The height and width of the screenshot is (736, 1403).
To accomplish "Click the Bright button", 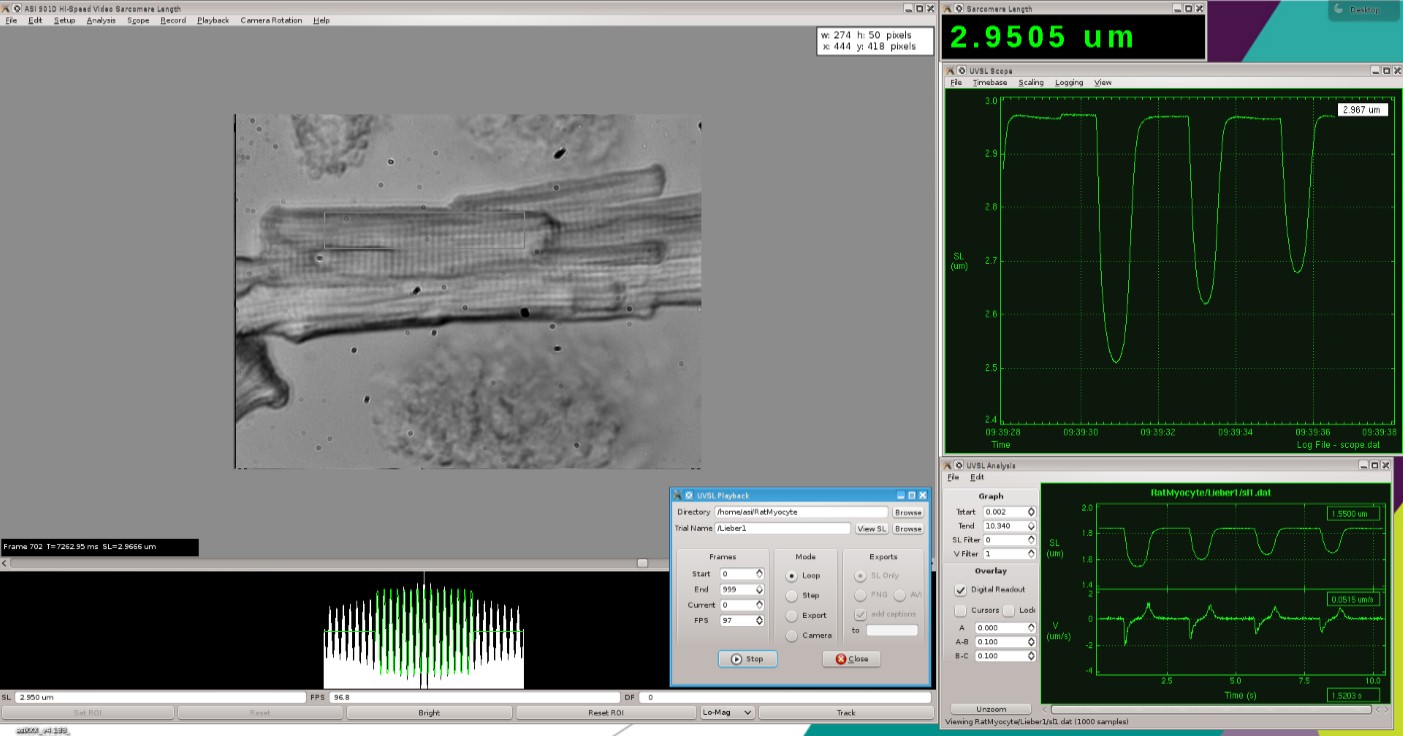I will pyautogui.click(x=429, y=713).
